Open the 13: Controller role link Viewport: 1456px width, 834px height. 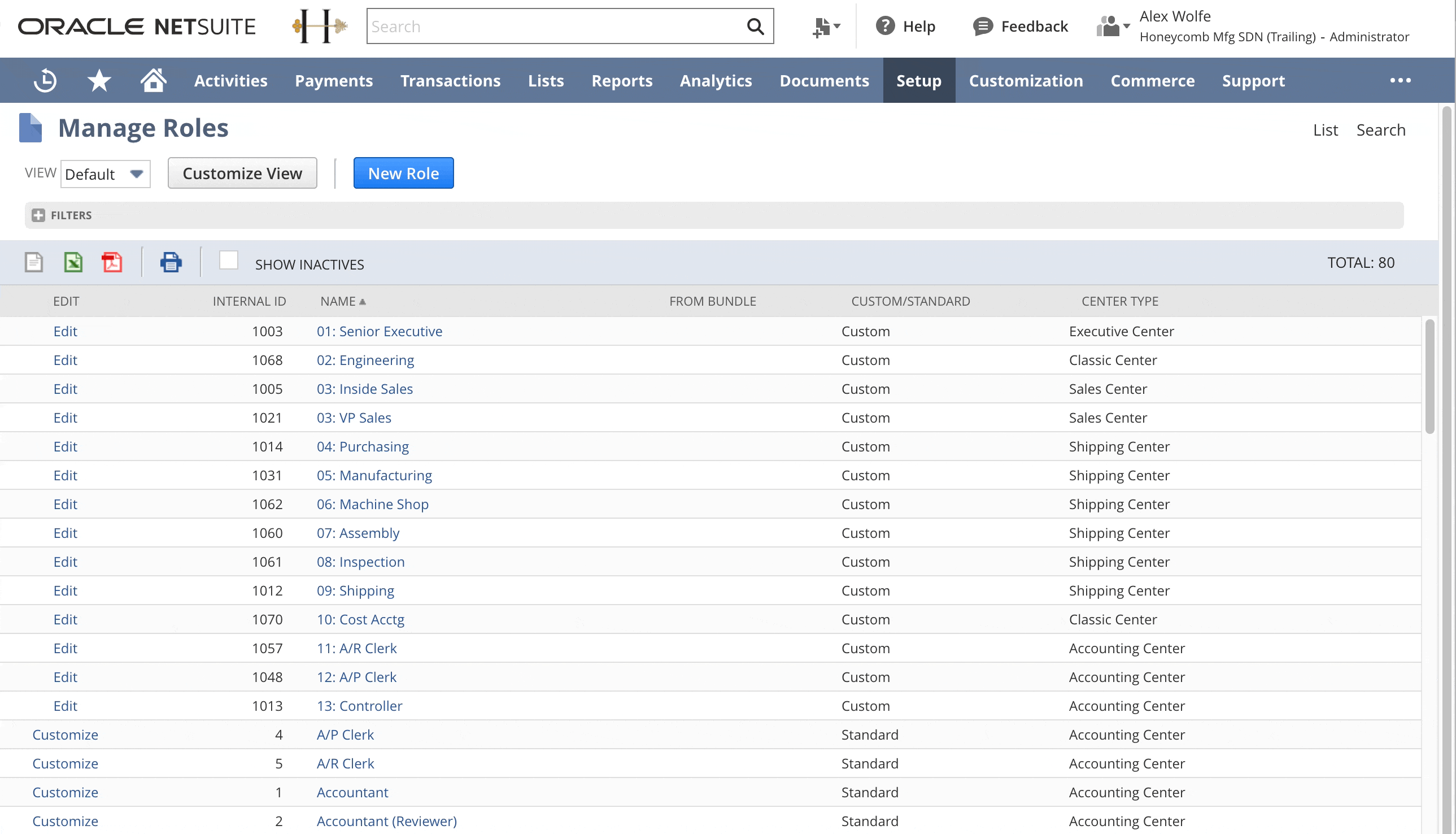point(359,706)
